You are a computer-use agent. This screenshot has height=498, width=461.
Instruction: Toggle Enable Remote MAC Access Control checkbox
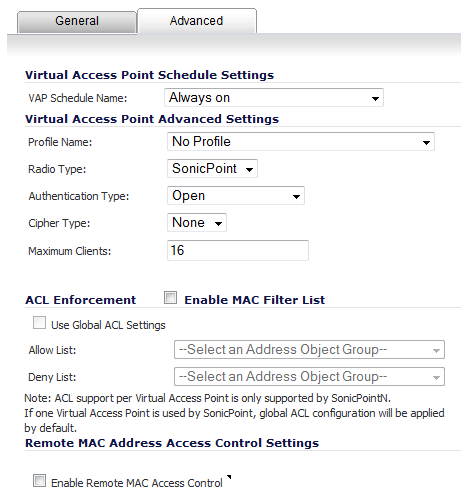pyautogui.click(x=39, y=481)
